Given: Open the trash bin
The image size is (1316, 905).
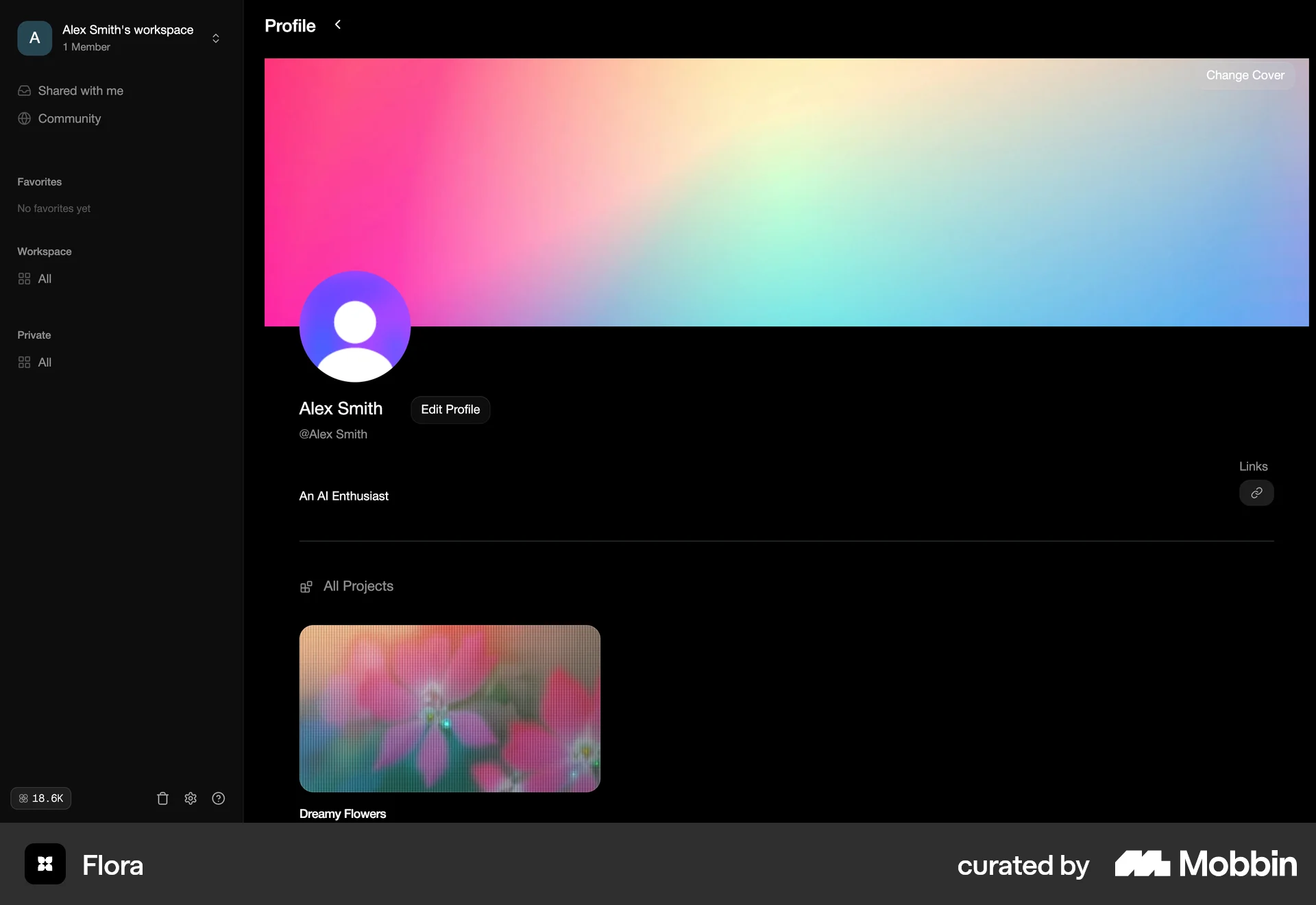Looking at the screenshot, I should coord(162,798).
